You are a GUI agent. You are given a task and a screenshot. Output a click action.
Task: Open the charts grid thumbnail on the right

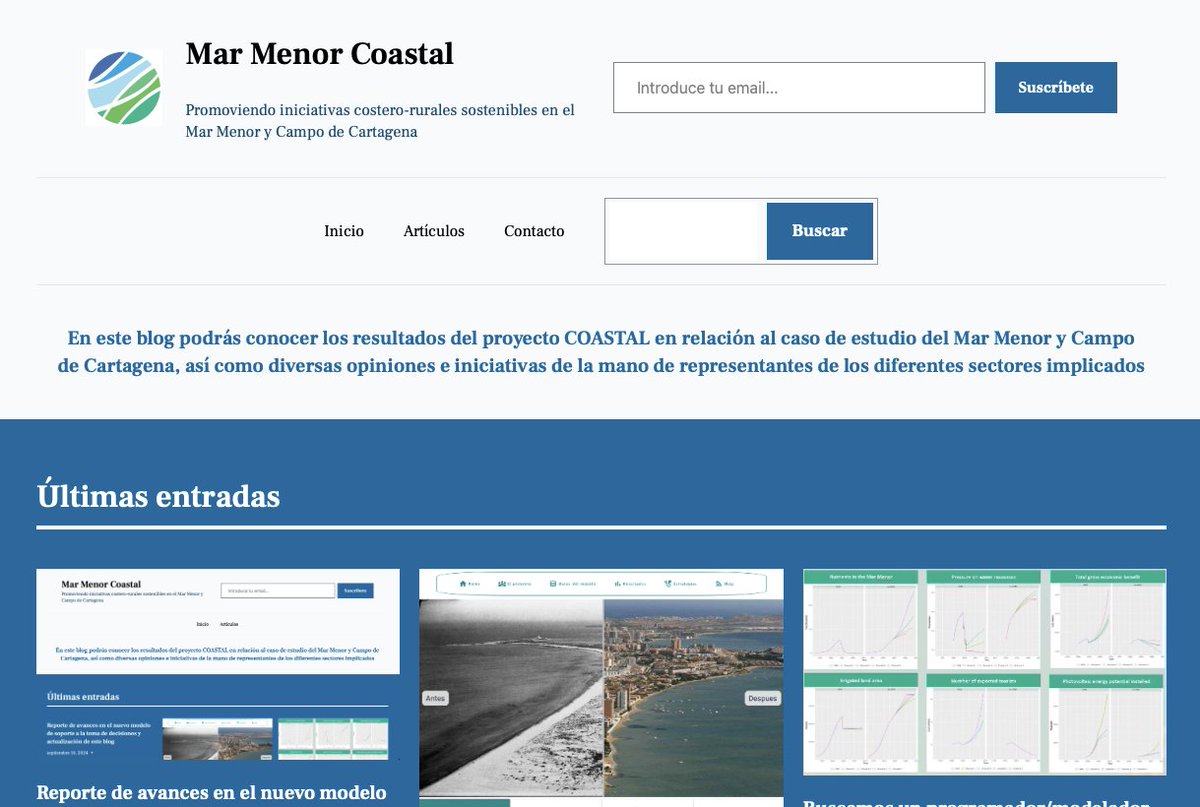pos(984,671)
